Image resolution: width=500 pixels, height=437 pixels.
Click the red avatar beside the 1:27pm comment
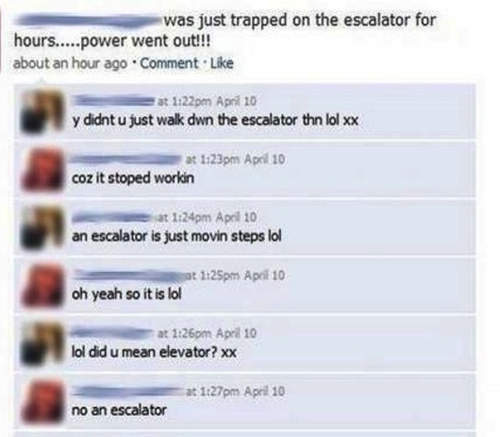point(42,401)
